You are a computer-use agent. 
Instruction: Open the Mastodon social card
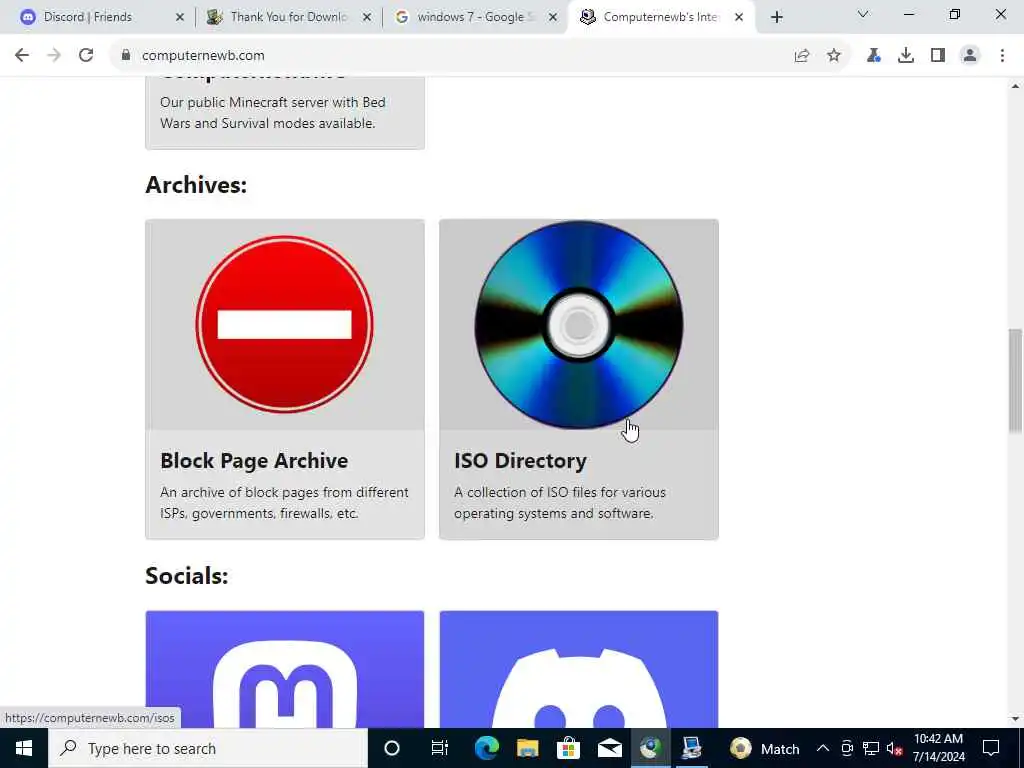pyautogui.click(x=285, y=669)
